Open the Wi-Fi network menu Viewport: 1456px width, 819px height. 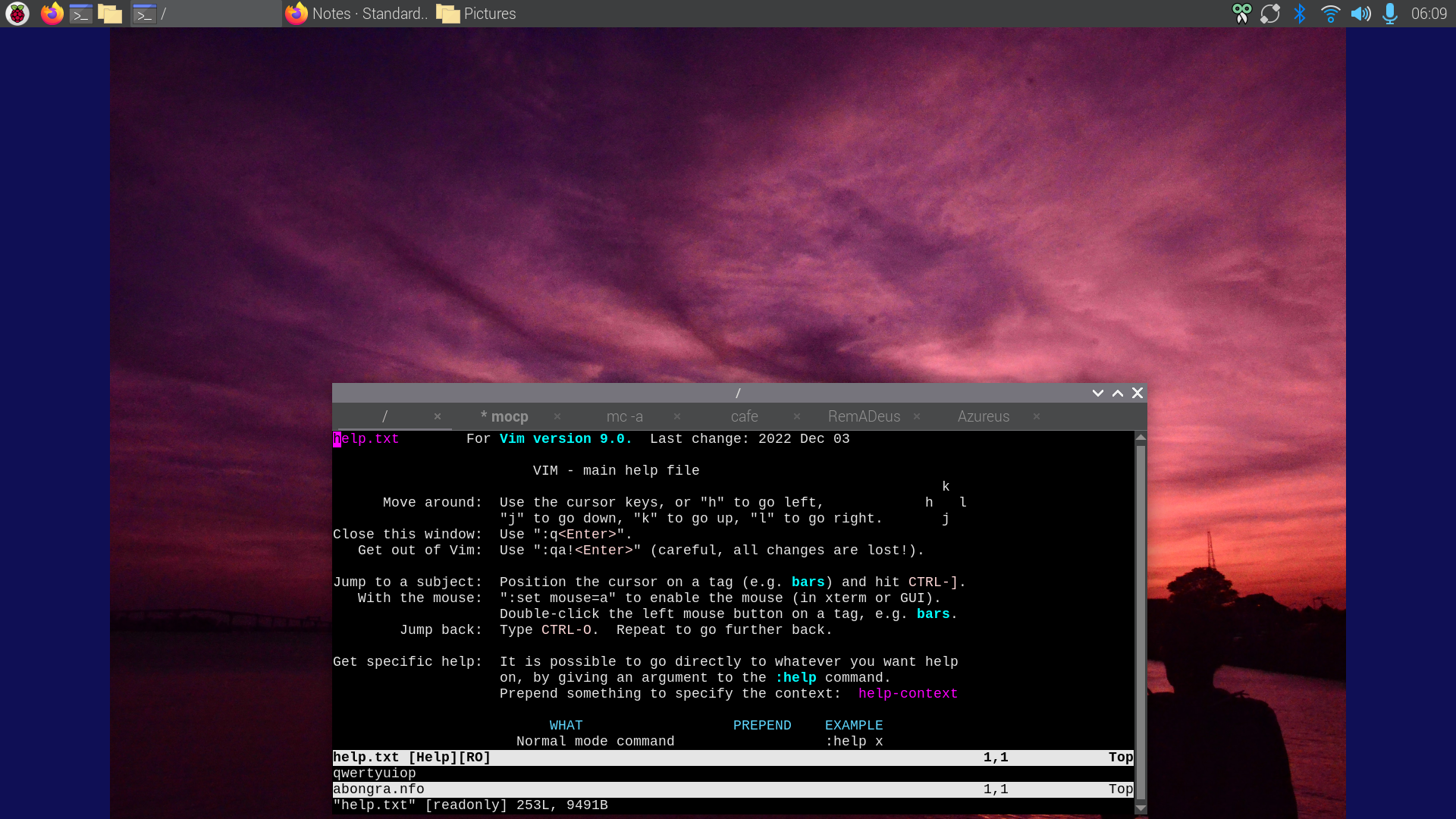click(x=1330, y=14)
